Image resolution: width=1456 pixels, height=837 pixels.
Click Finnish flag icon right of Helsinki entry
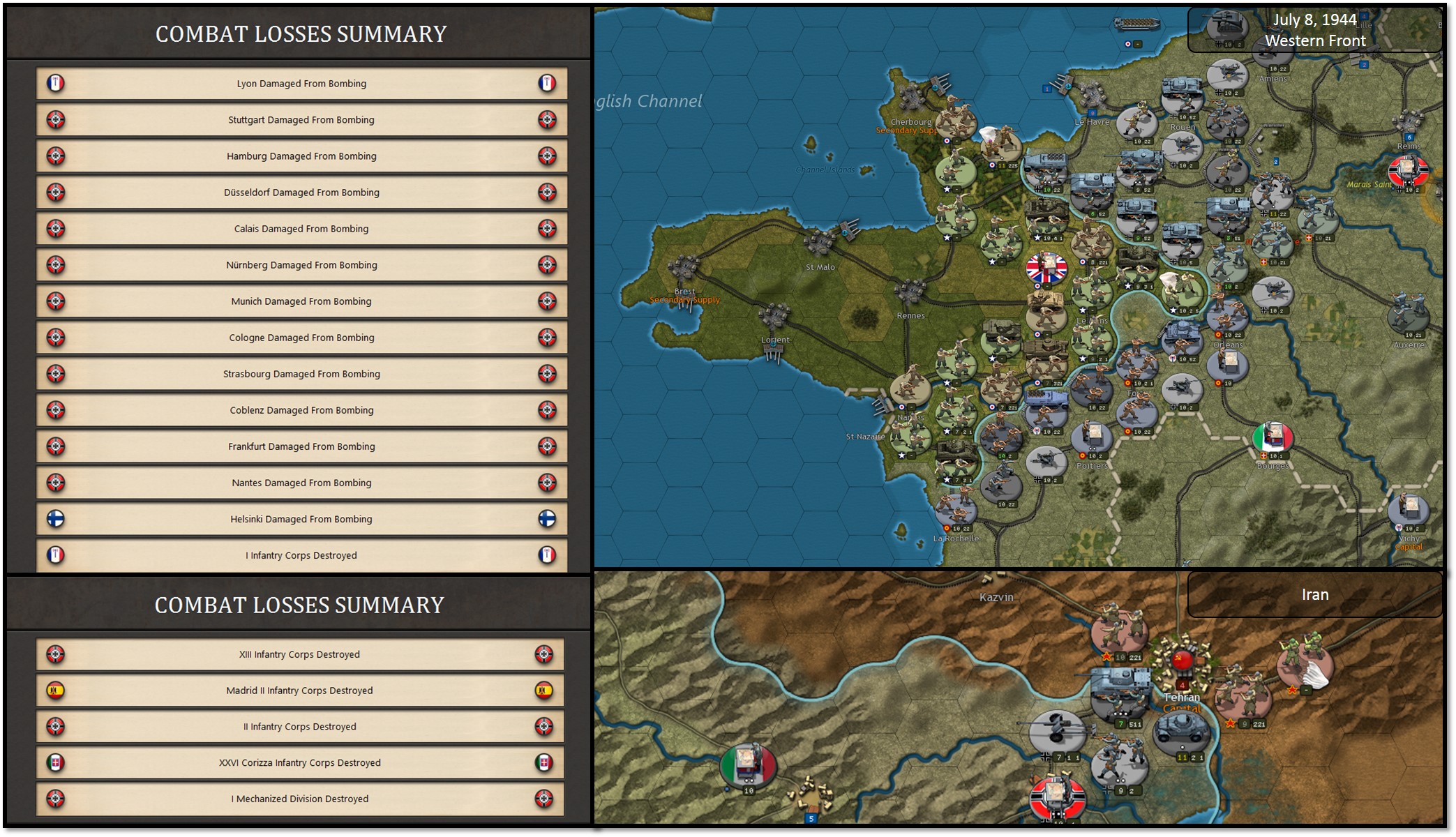(547, 519)
